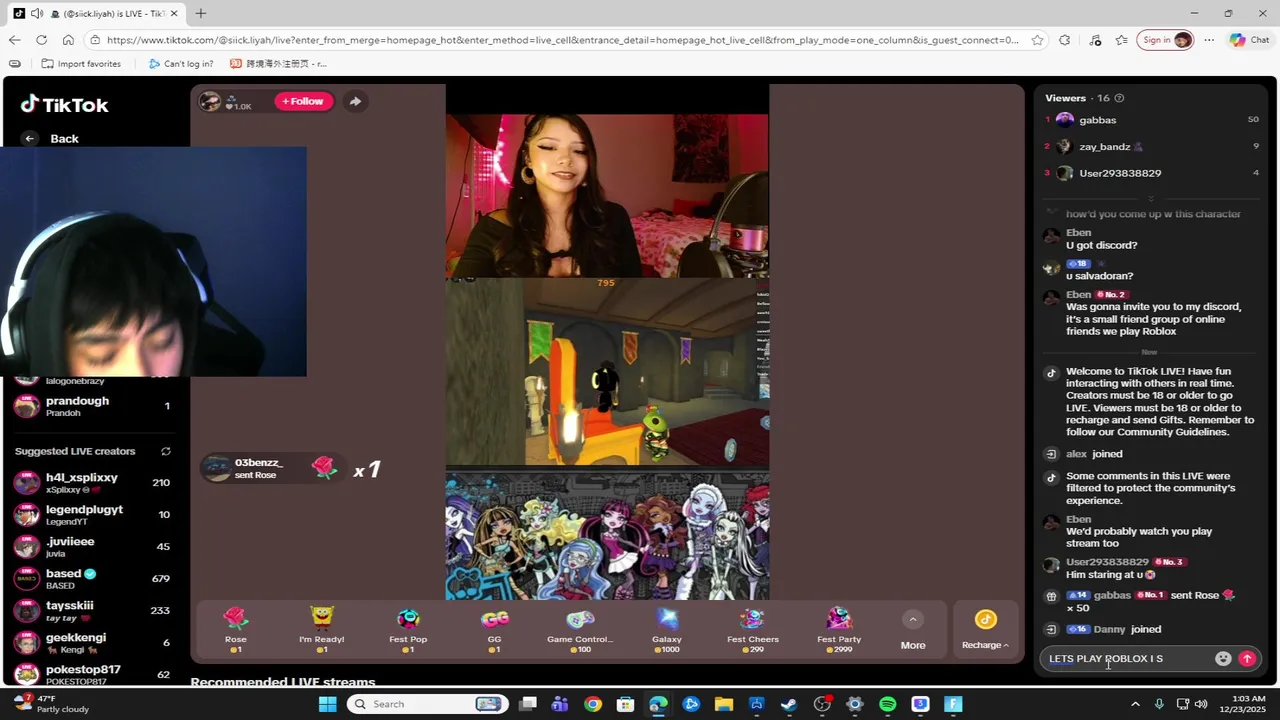Open File Explorer from the taskbar

click(x=724, y=704)
